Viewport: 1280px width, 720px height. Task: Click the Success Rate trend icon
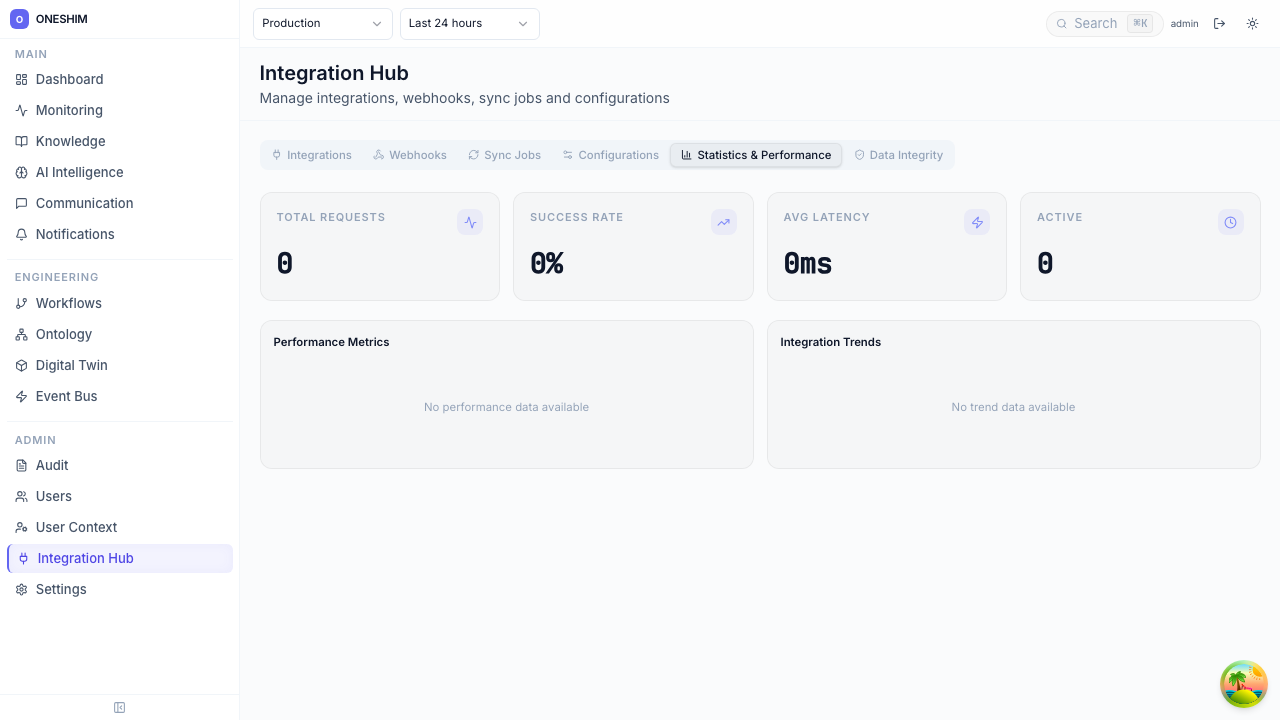(723, 222)
